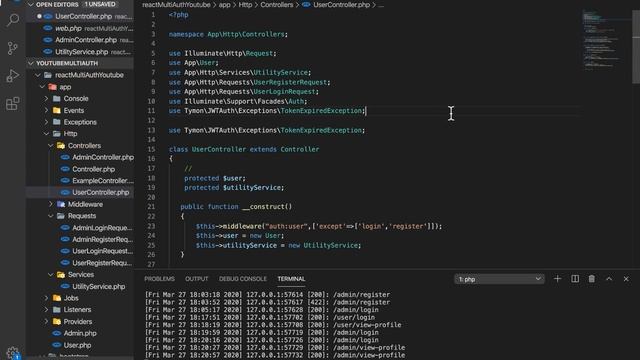Click 'Controllers' breadcrumb segment

[277, 5]
